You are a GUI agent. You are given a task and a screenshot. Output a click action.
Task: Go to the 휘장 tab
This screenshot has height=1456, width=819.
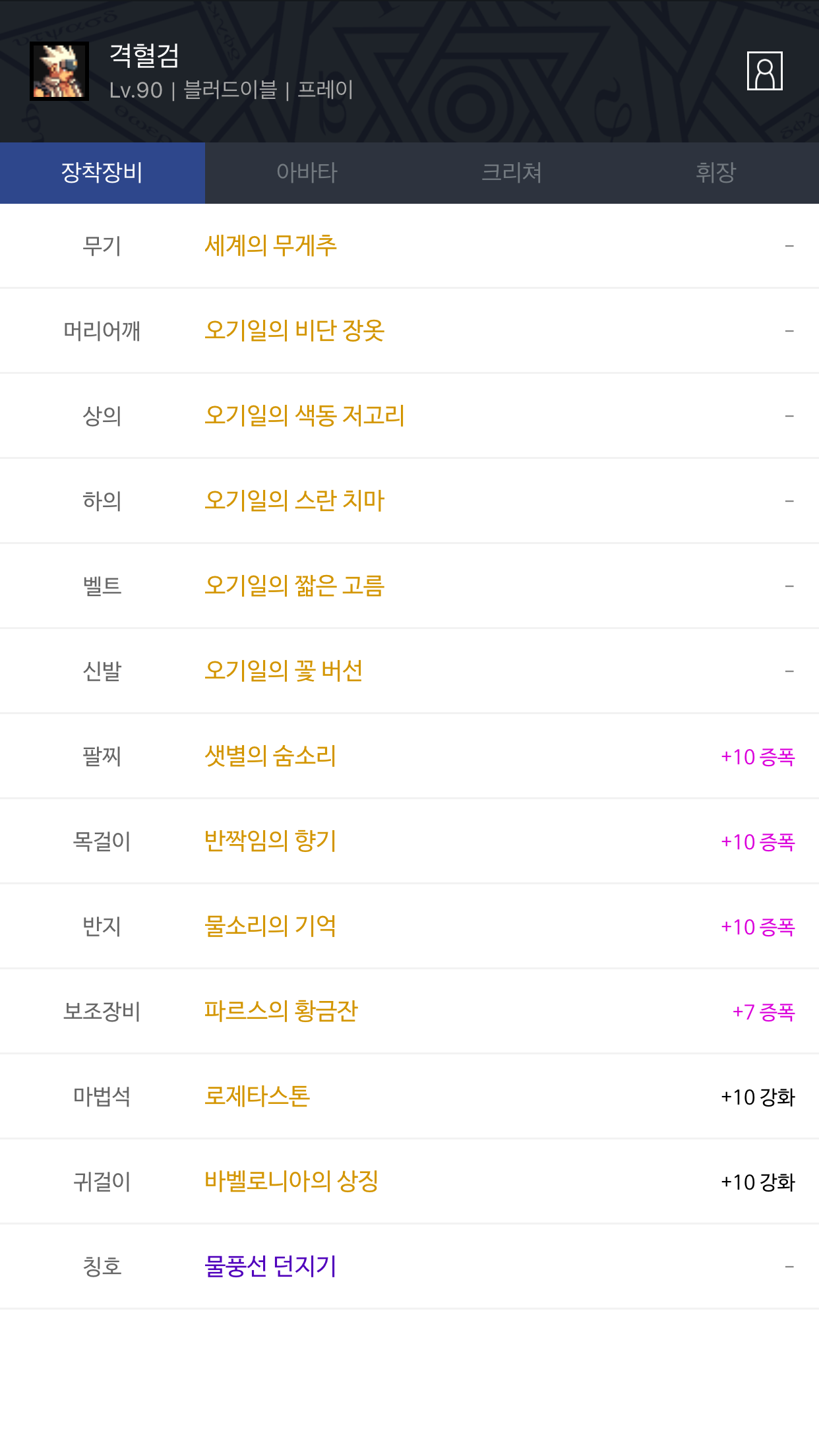pos(716,173)
